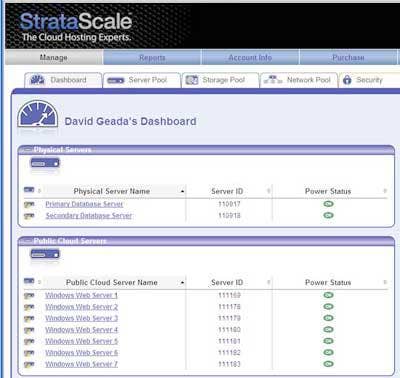Toggle power status for Windows Web Server 1
The image size is (400, 378).
click(328, 295)
